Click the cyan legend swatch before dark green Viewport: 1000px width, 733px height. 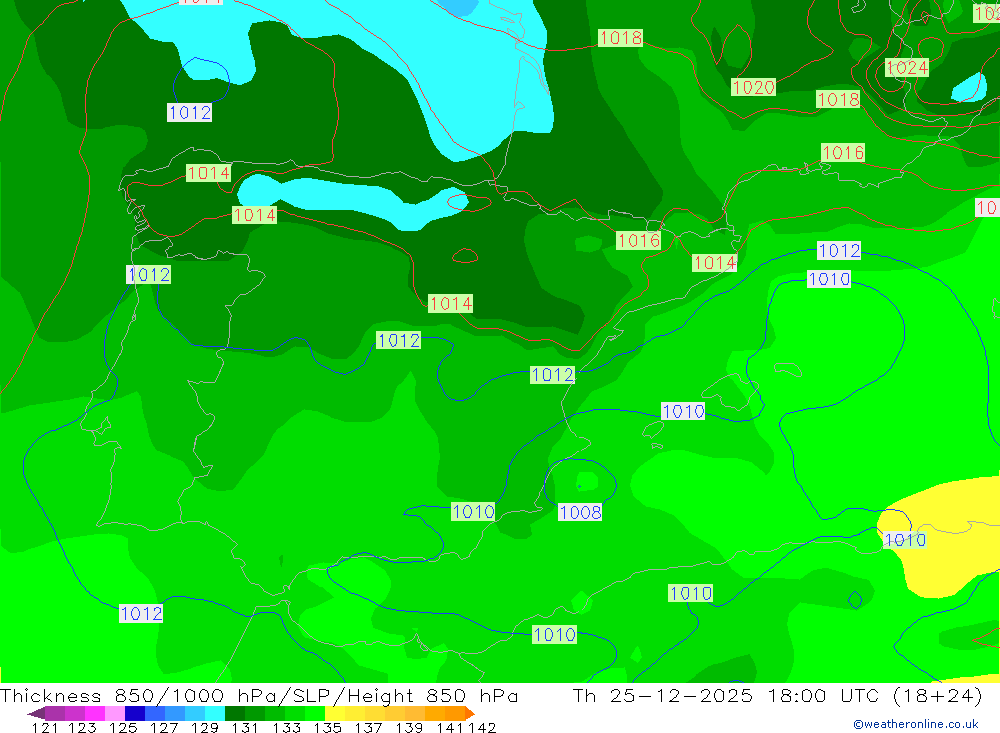point(214,713)
